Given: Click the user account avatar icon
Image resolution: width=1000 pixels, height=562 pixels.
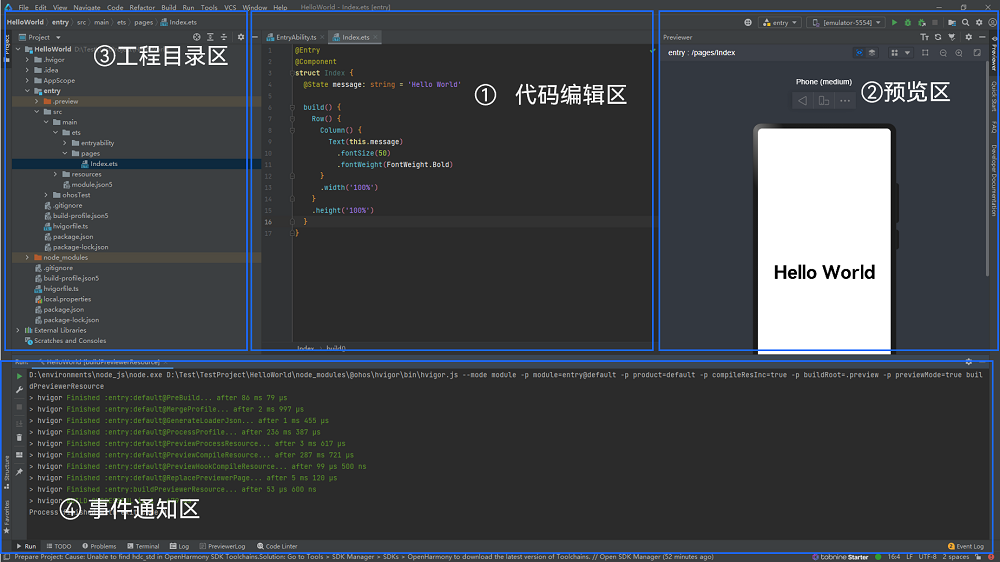Looking at the screenshot, I should coord(992,22).
